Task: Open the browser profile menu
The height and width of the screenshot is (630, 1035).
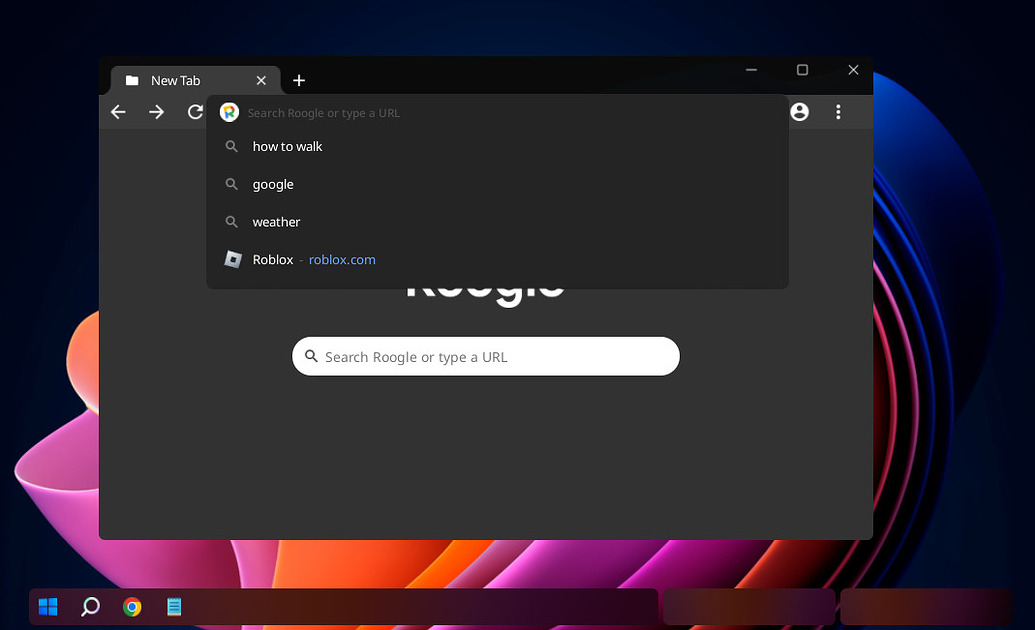Action: coord(799,112)
